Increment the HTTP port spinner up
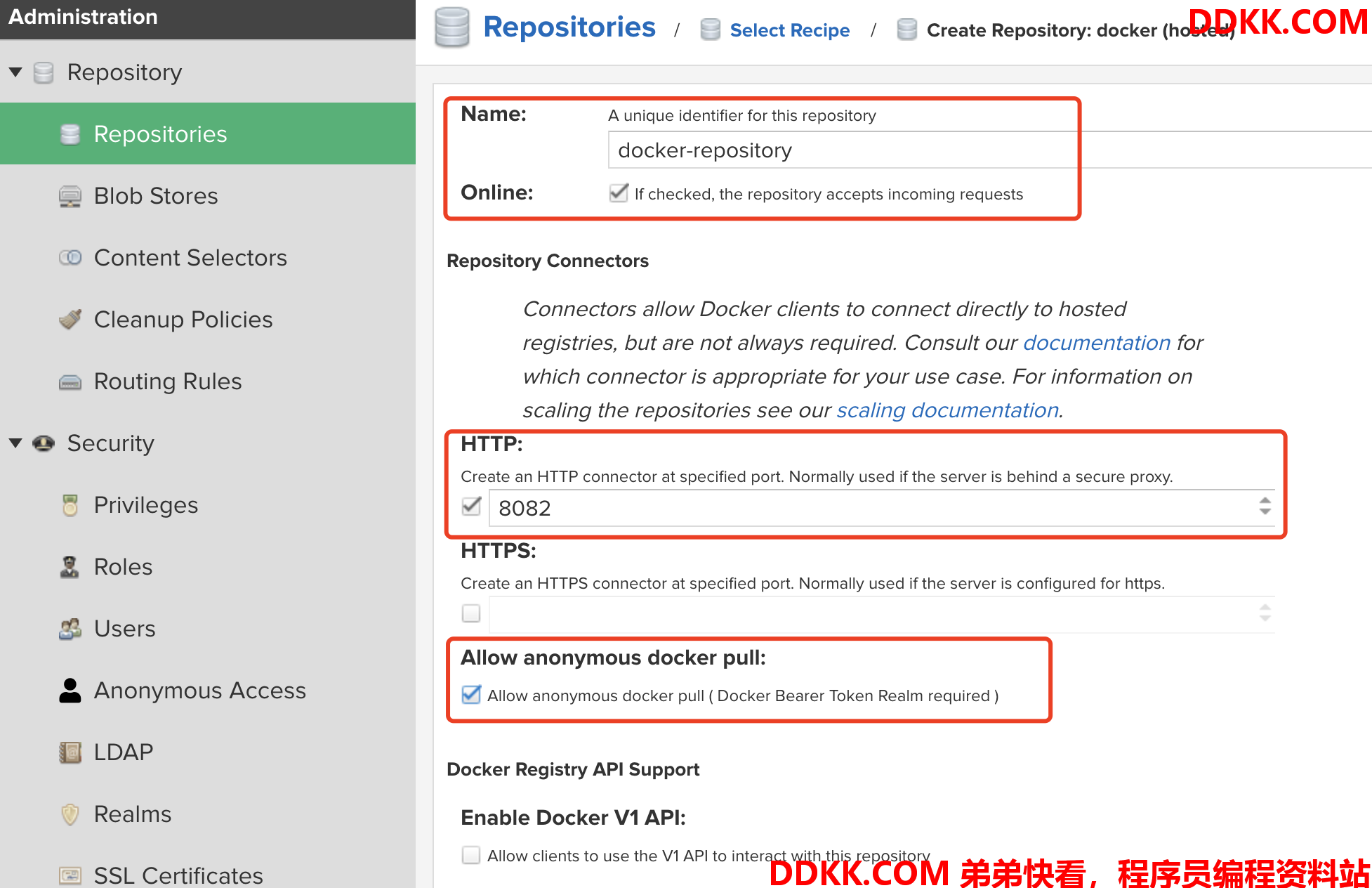The image size is (1372, 888). coord(1265,501)
